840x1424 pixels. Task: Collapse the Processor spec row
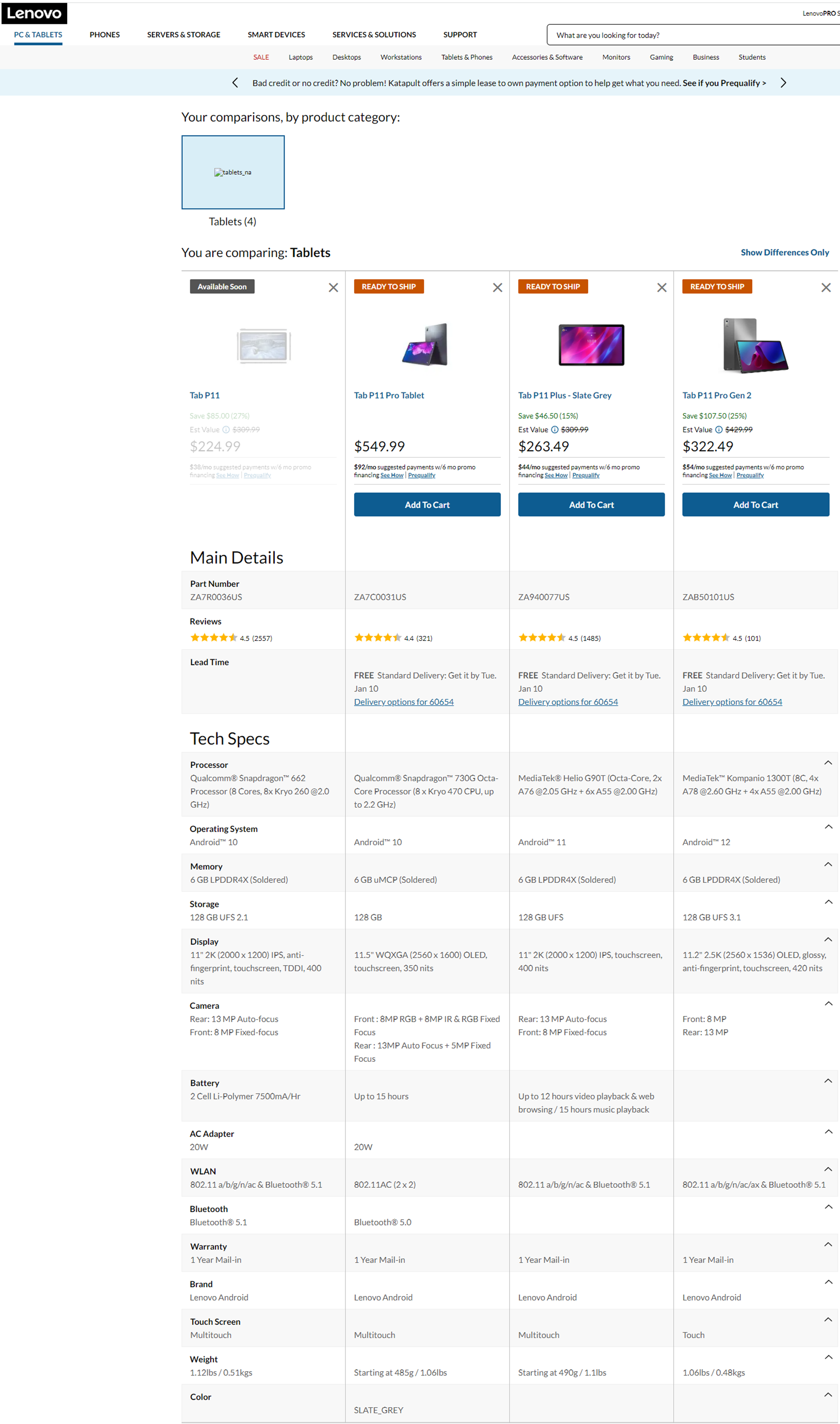click(828, 763)
